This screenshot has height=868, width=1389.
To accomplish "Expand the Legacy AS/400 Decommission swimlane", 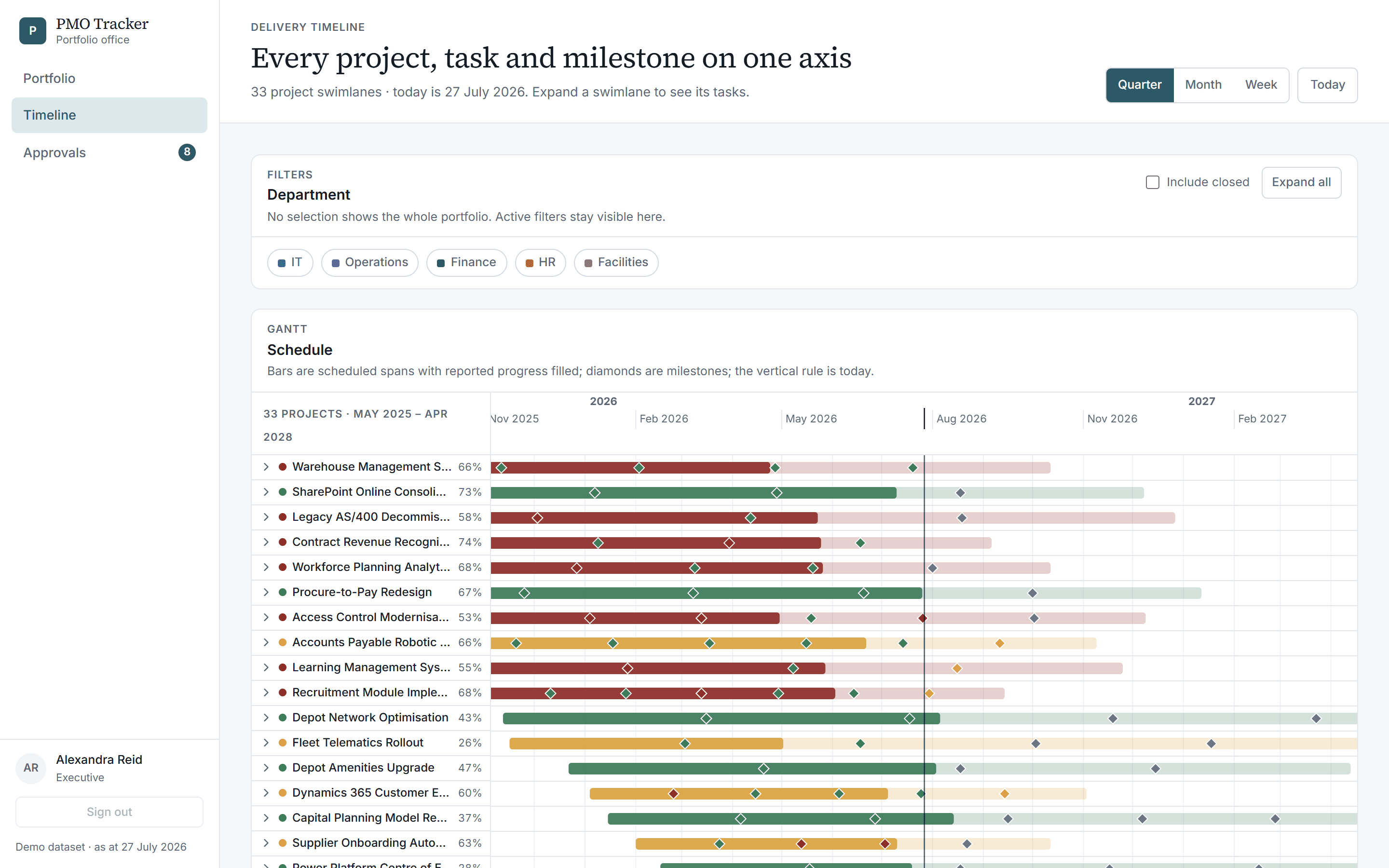I will click(266, 517).
